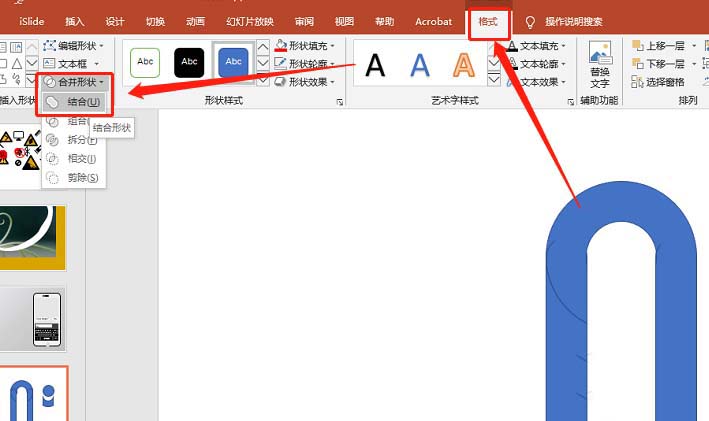Choose 结合(U) from merge shapes menu

pyautogui.click(x=75, y=102)
